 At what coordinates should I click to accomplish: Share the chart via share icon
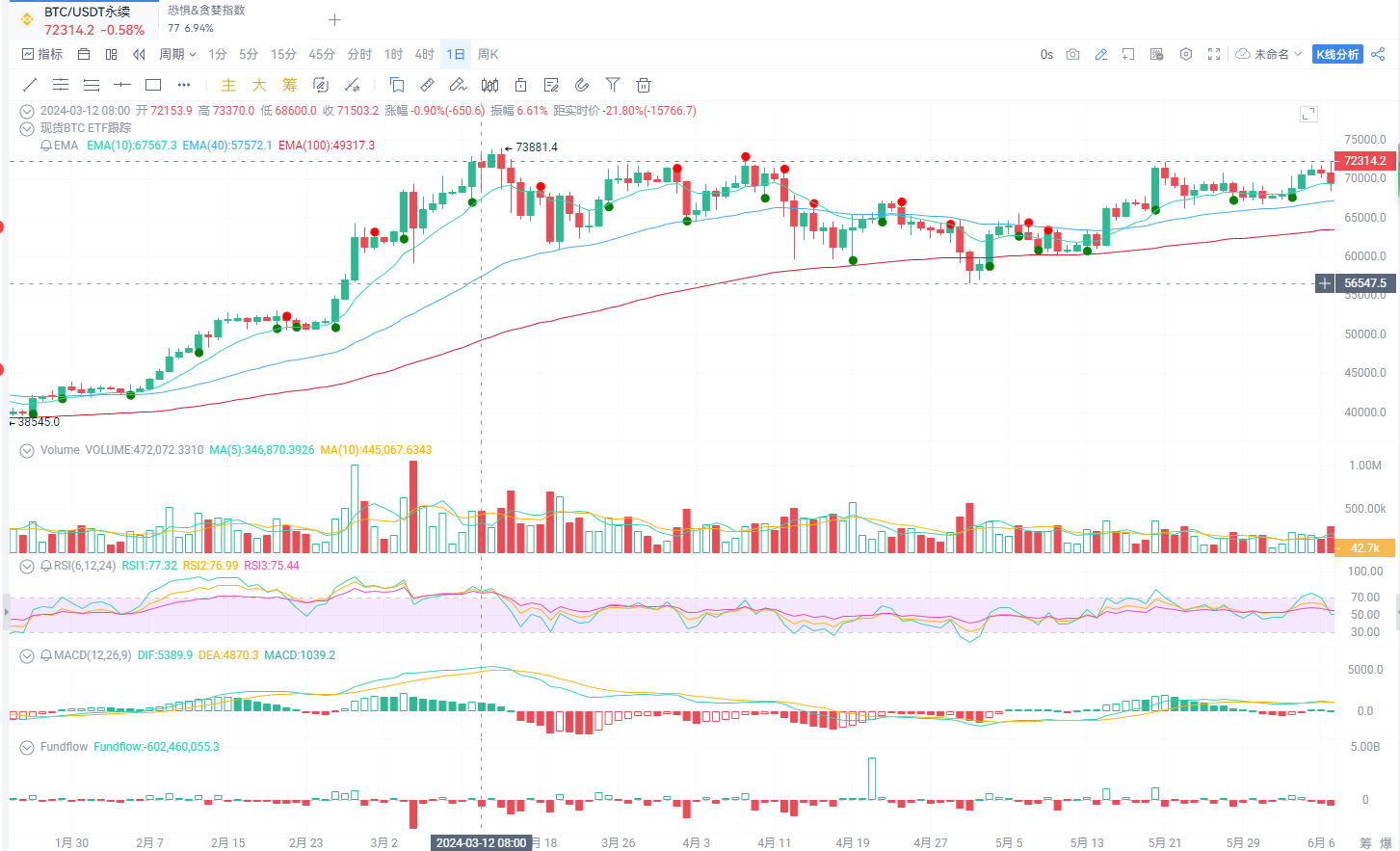click(1378, 55)
